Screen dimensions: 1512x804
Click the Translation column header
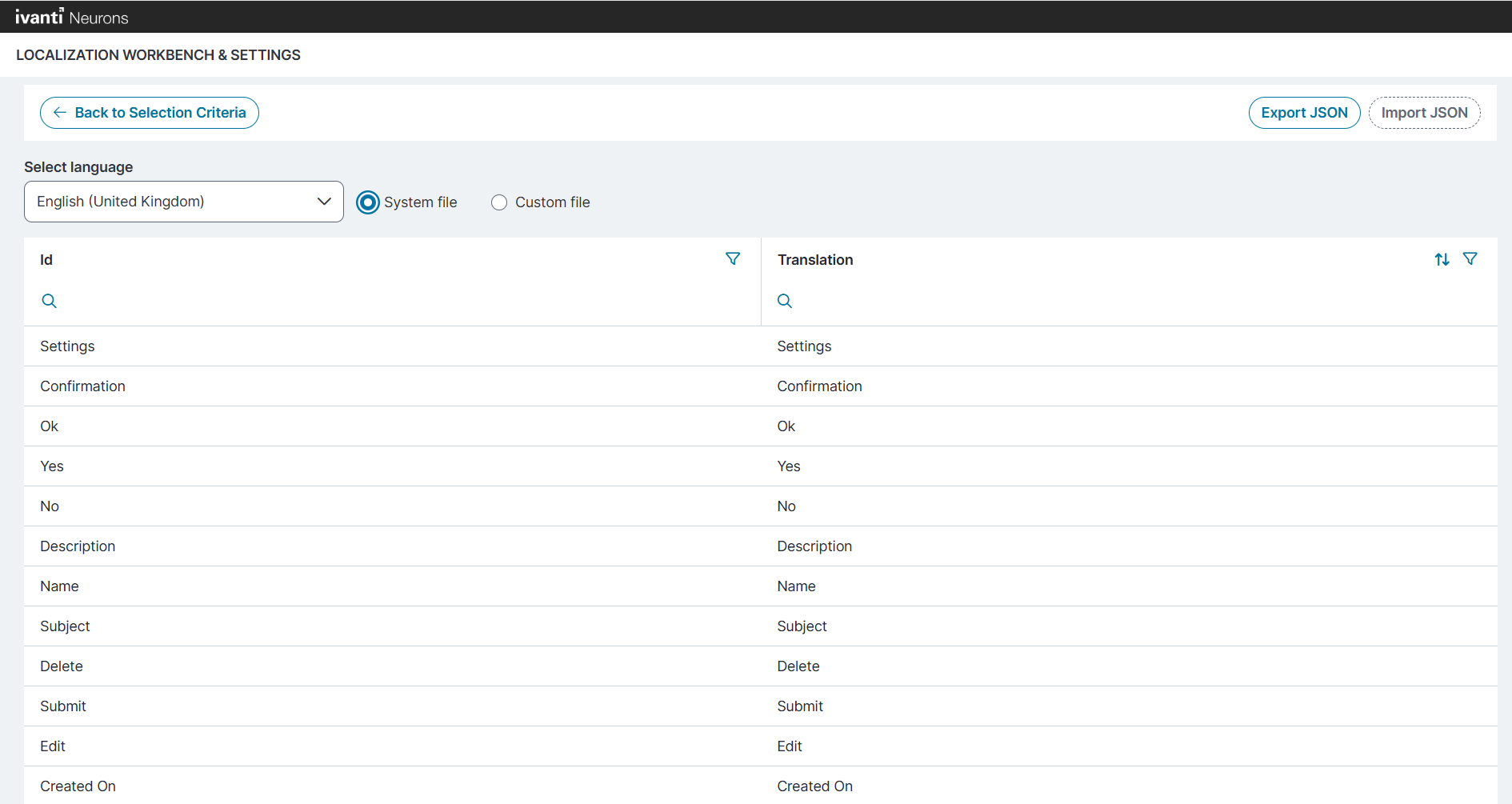pyautogui.click(x=815, y=260)
